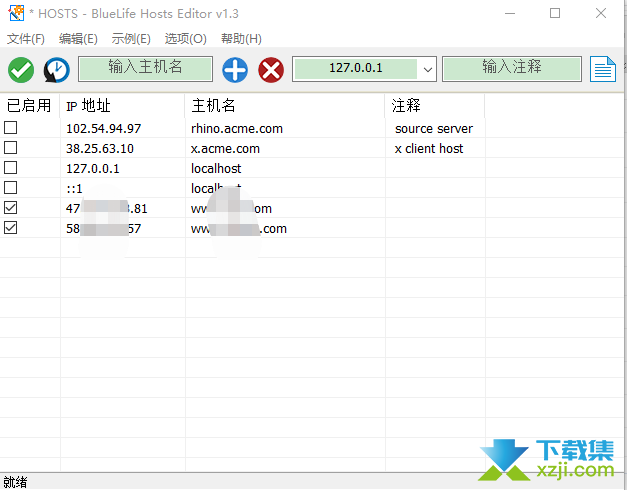Click the blue plus add entry icon

235,70
